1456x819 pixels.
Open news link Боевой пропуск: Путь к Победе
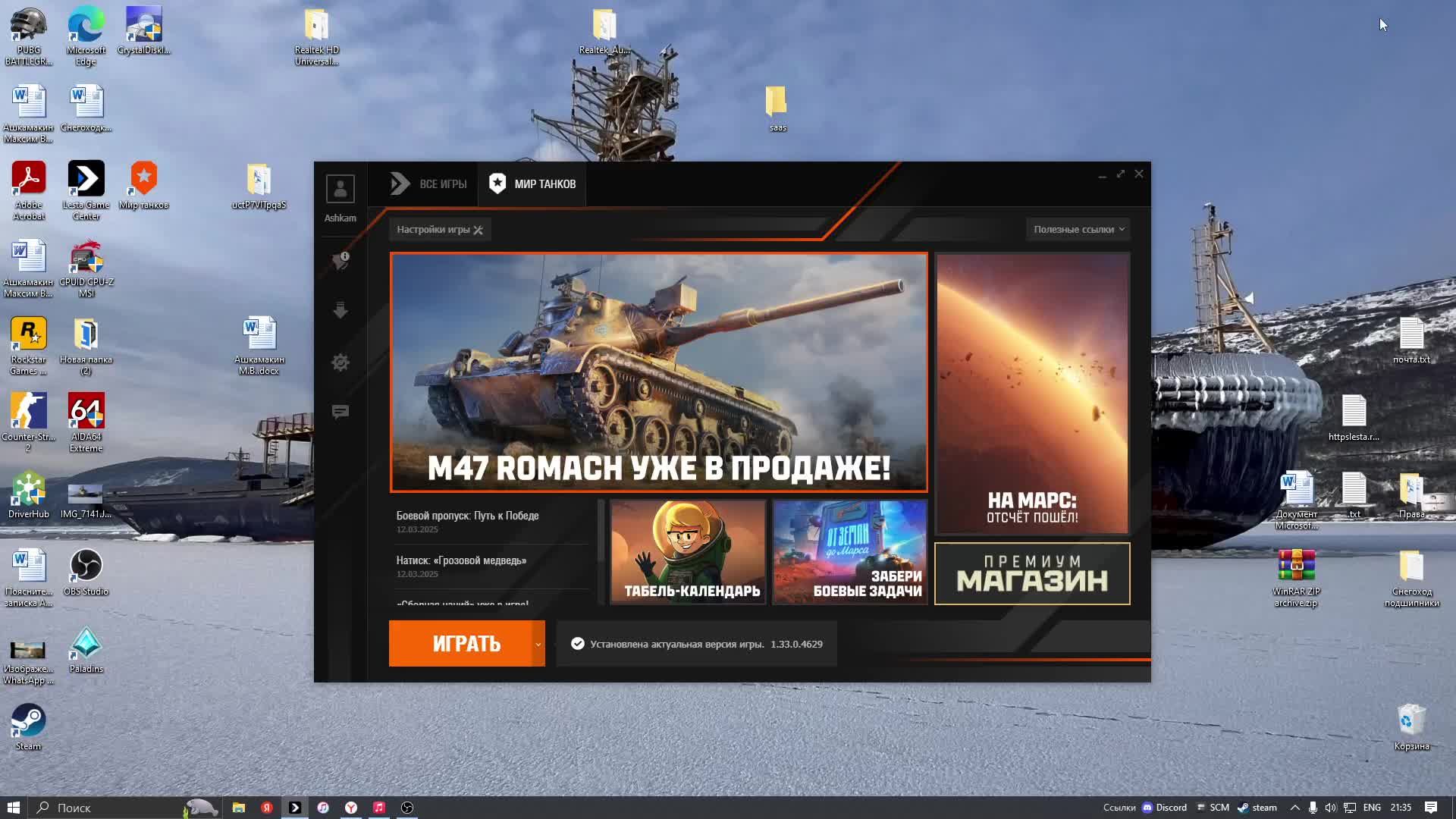[467, 516]
